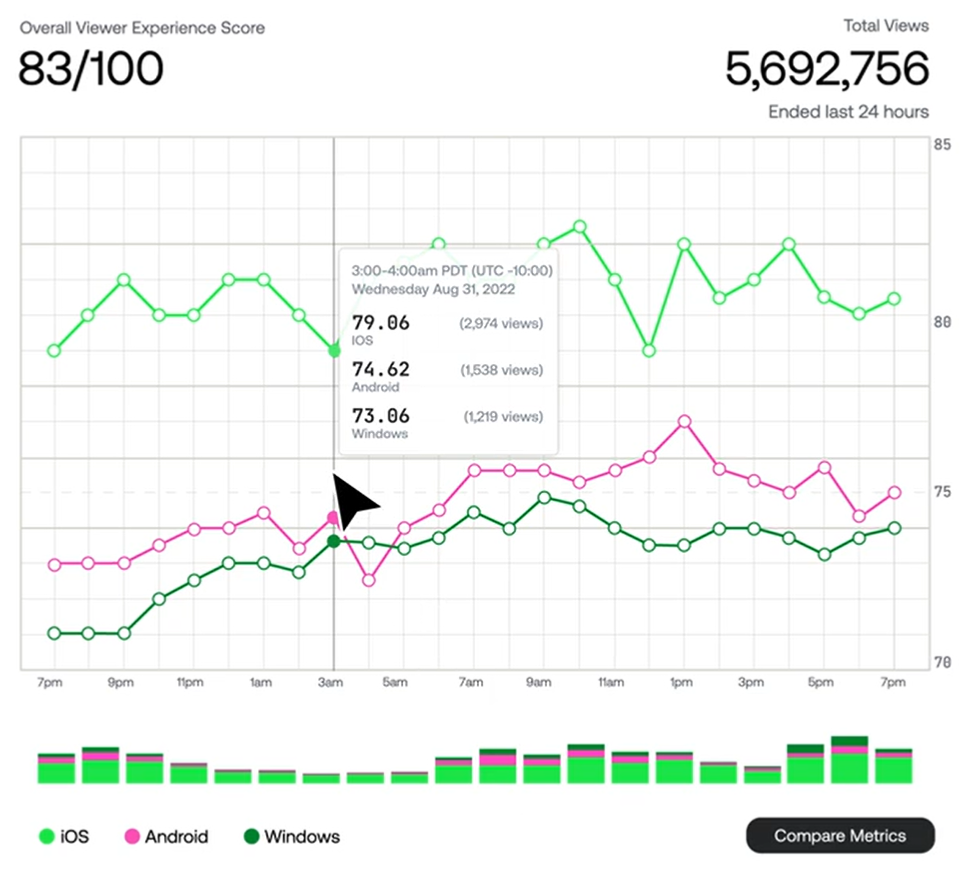
Task: Click the Android low point at 4am
Action: 369,580
